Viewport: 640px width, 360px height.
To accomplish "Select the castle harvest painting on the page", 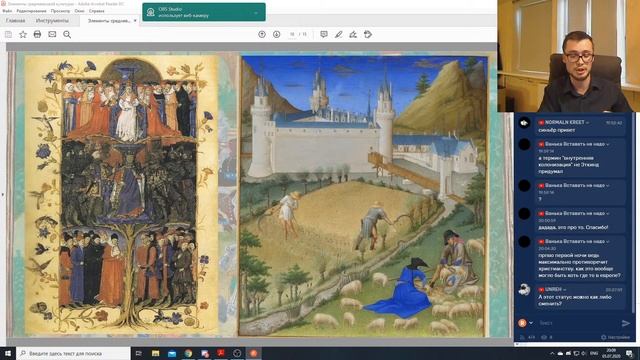I will pyautogui.click(x=363, y=196).
